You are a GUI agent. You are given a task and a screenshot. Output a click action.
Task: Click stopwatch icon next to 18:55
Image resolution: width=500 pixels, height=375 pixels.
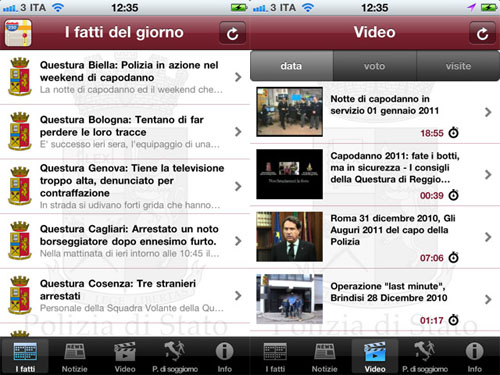click(453, 132)
